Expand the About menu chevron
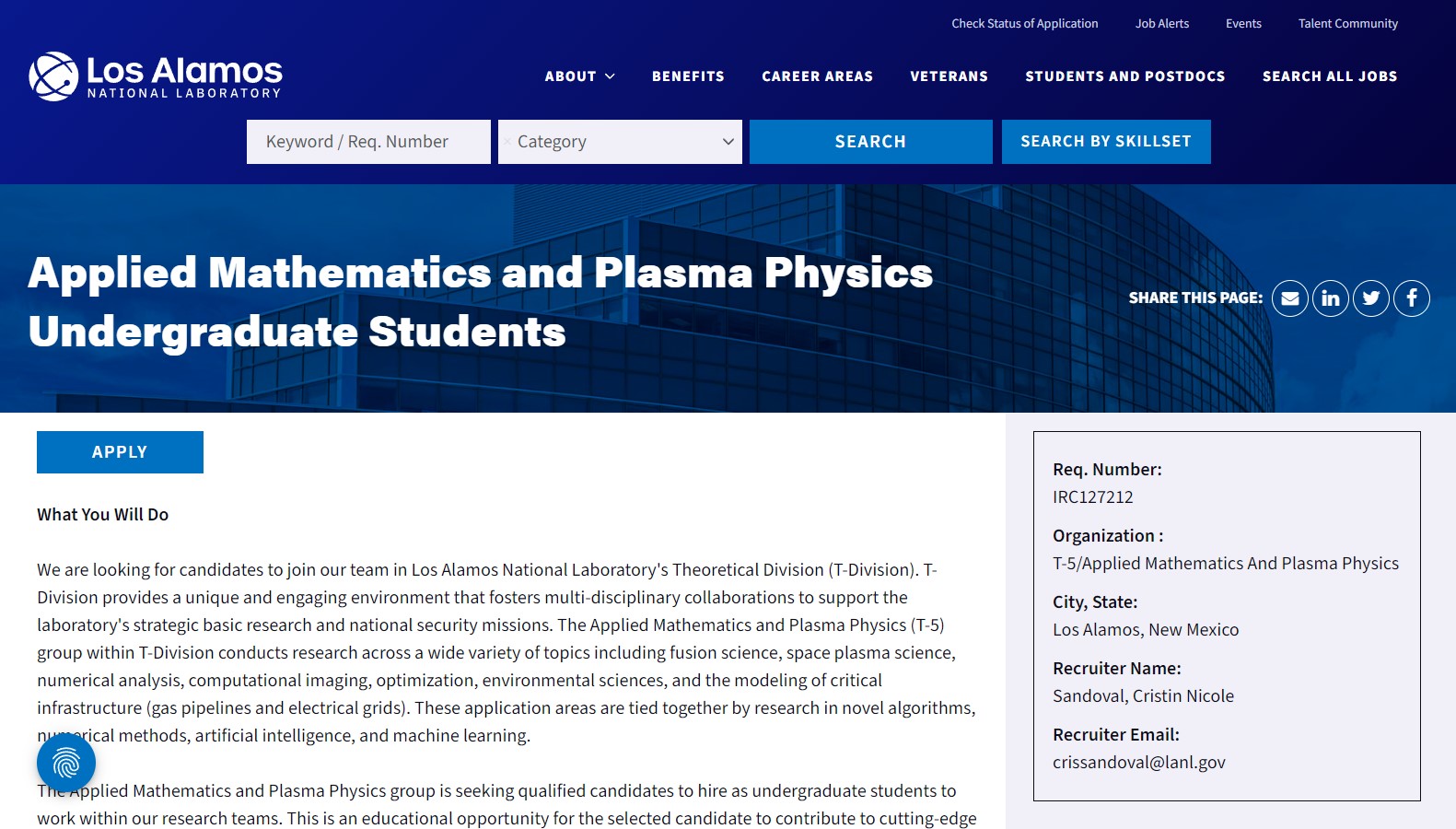The image size is (1456, 829). (610, 76)
